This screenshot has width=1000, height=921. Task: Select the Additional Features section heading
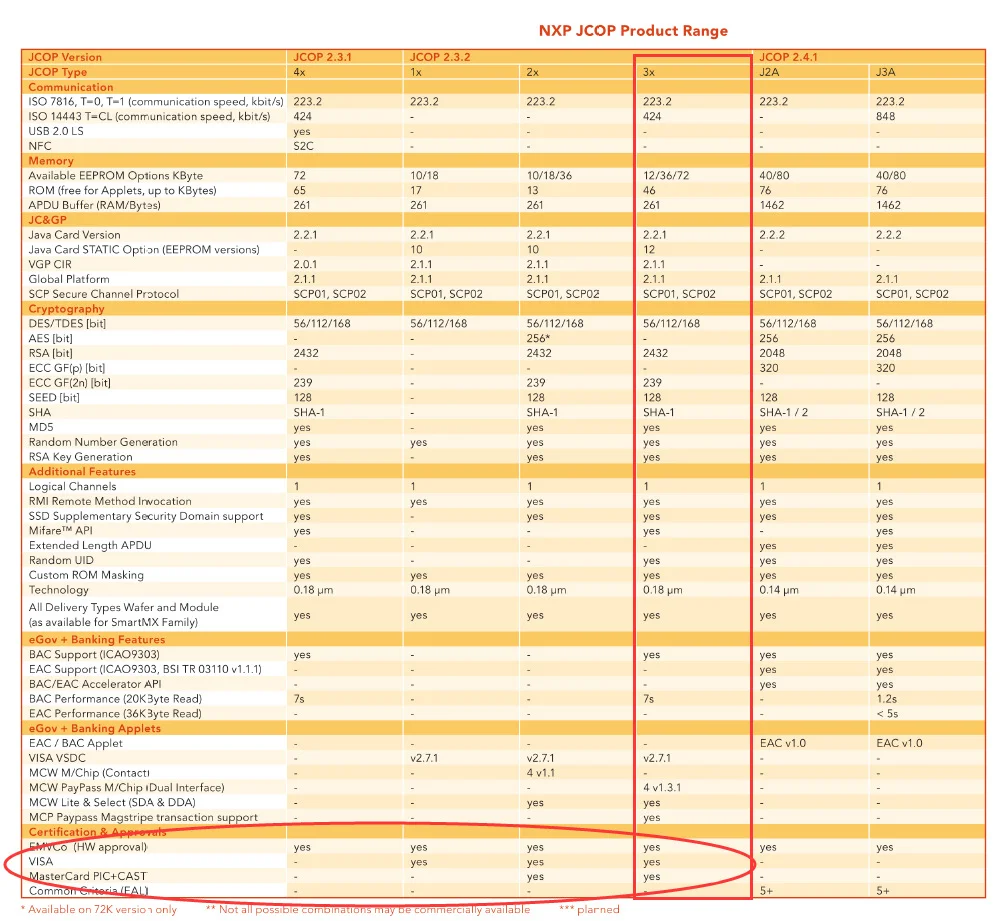point(82,471)
